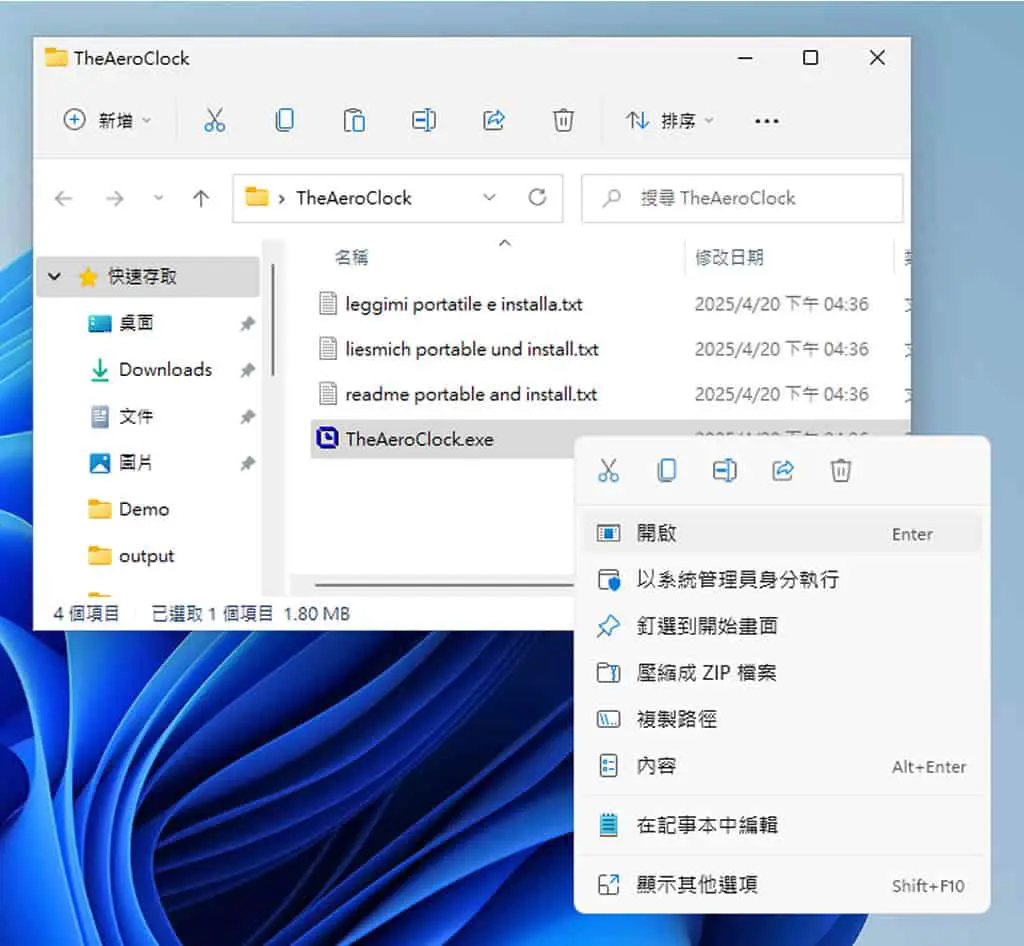Open the three-dot See more menu
Screen dimensions: 1024x946
tap(766, 121)
